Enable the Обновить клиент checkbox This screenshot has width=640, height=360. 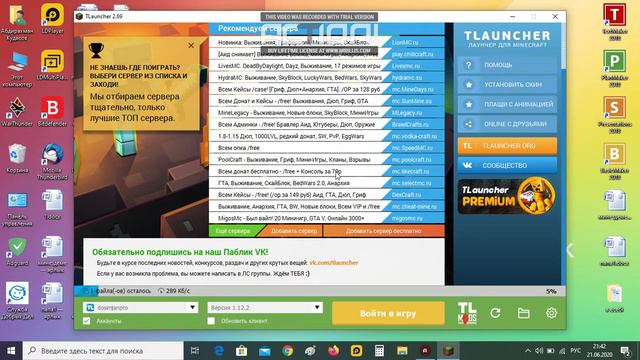(x=211, y=321)
